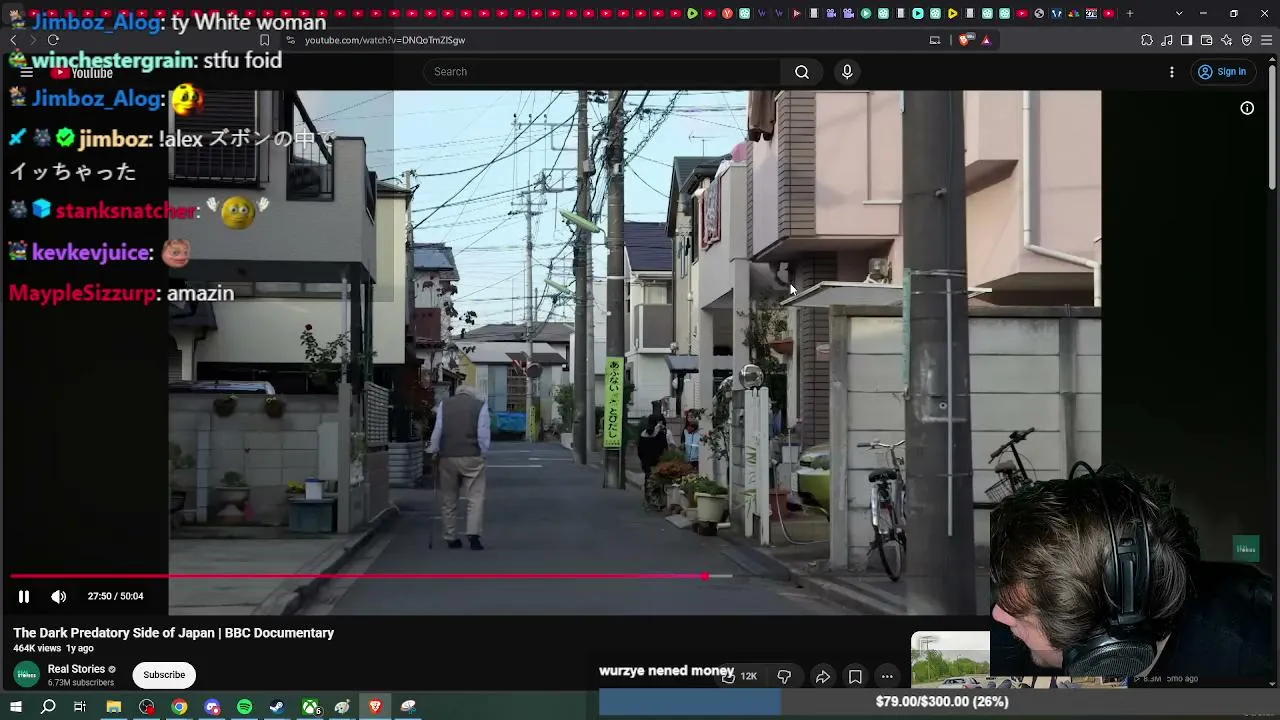This screenshot has height=720, width=1280.
Task: Open the Real Stories channel name link
Action: tap(76, 669)
